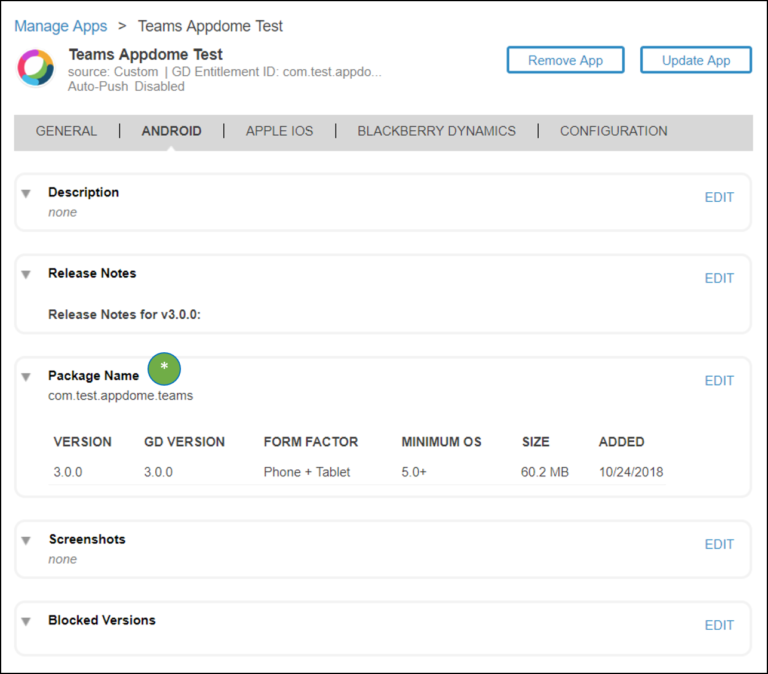This screenshot has height=674, width=768.
Task: Click the Teams Appdome Test breadcrumb text
Action: tap(210, 26)
